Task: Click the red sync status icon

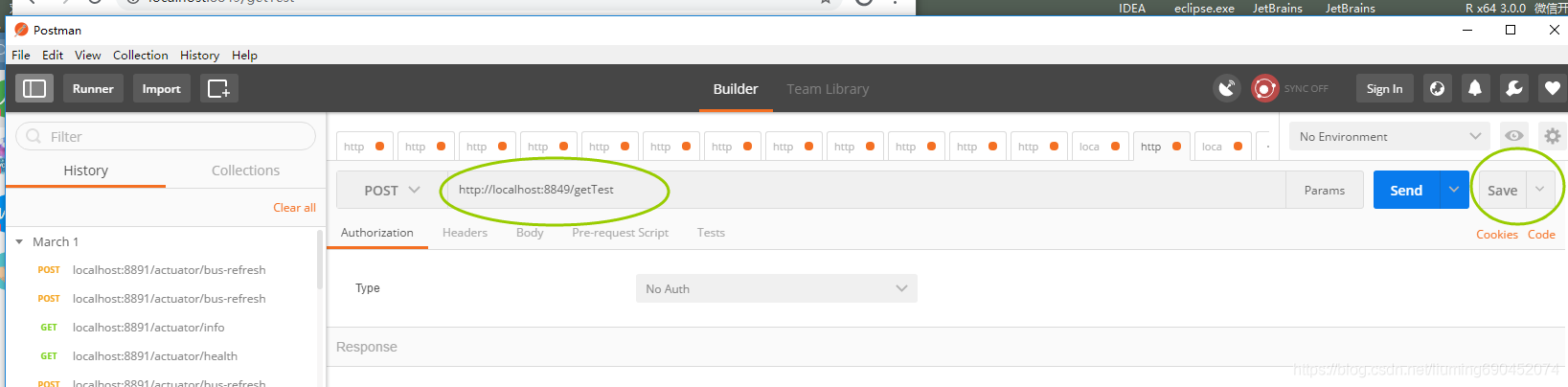Action: 1264,88
